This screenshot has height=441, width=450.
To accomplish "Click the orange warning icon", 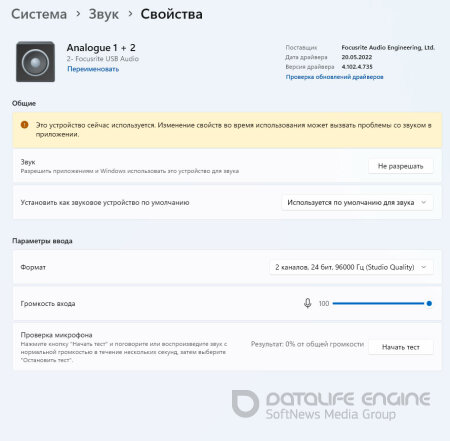I will [24, 125].
